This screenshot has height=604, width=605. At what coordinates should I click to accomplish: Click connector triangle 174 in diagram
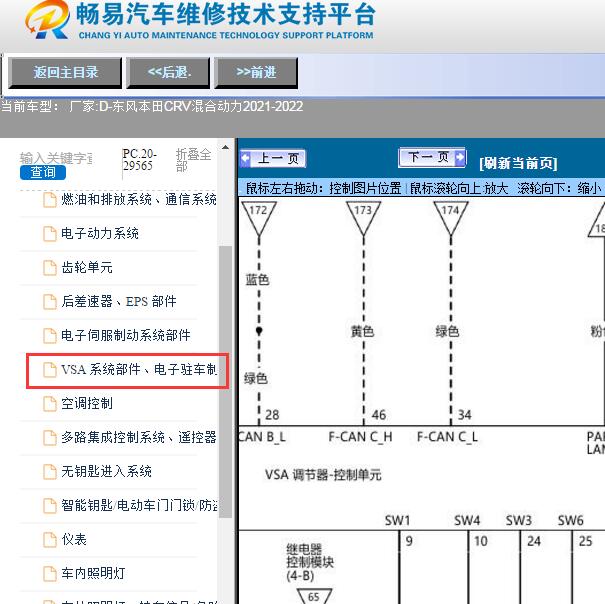pyautogui.click(x=450, y=217)
